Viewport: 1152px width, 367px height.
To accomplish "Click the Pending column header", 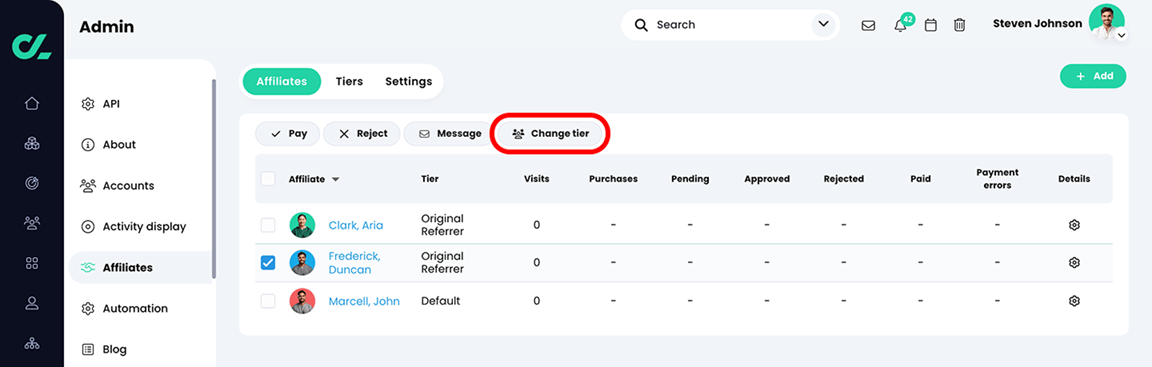I will (690, 178).
